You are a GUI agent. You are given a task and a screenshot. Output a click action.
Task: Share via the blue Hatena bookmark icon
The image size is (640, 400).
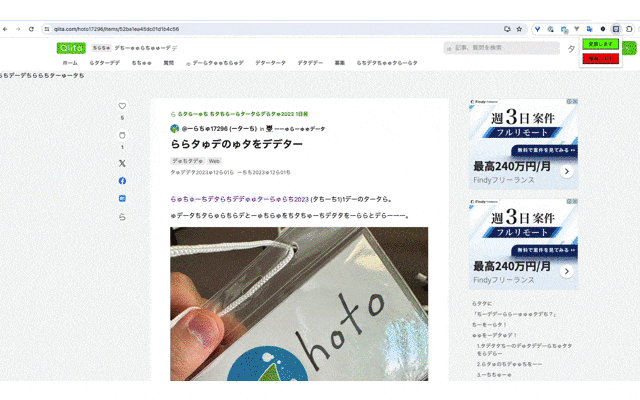[122, 198]
